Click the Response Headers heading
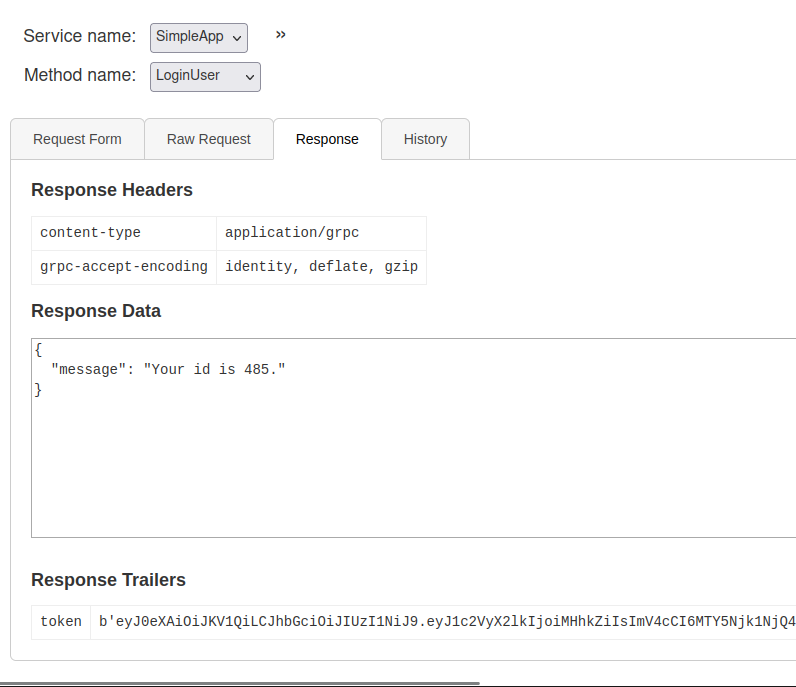 point(112,190)
